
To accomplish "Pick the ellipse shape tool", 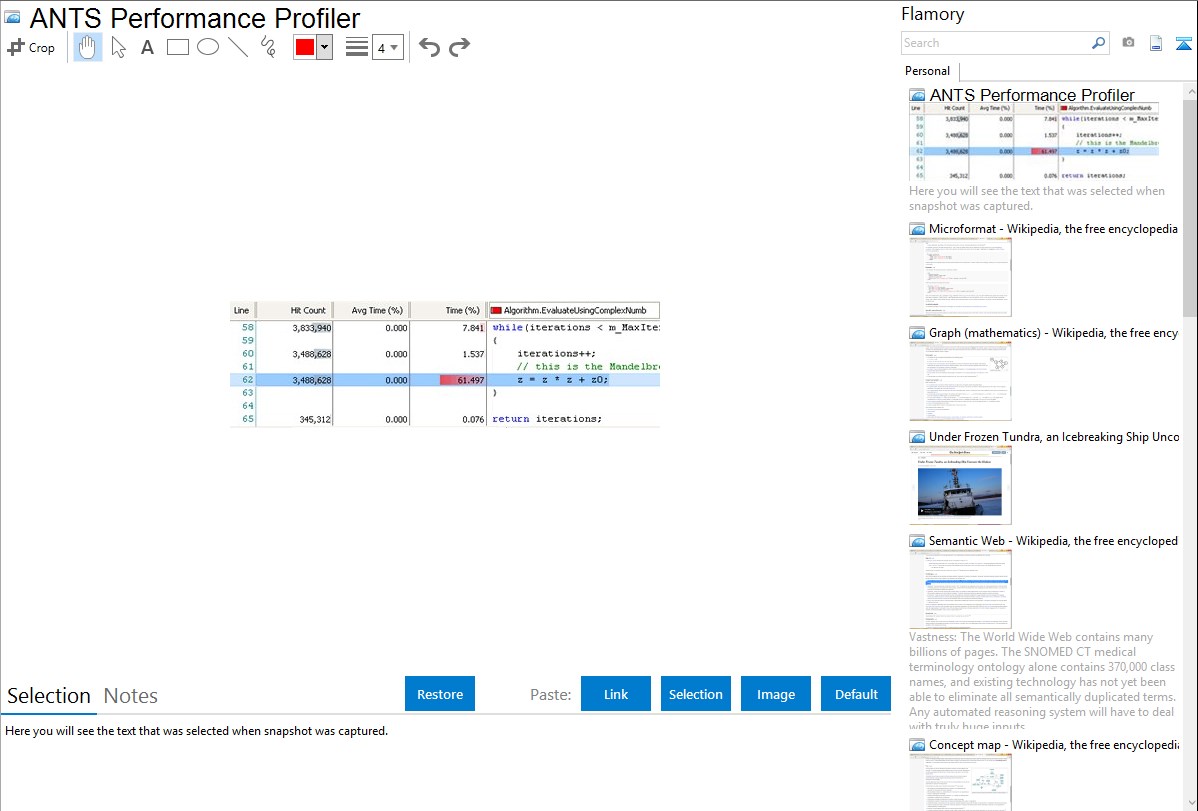I will click(x=208, y=47).
